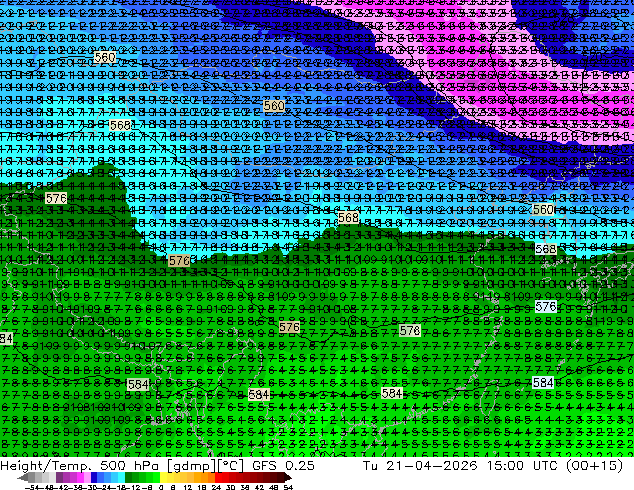Screen dimensions: 634x490
Task: Click the "15:00 UTC" time text
Action: [x=524, y=466]
